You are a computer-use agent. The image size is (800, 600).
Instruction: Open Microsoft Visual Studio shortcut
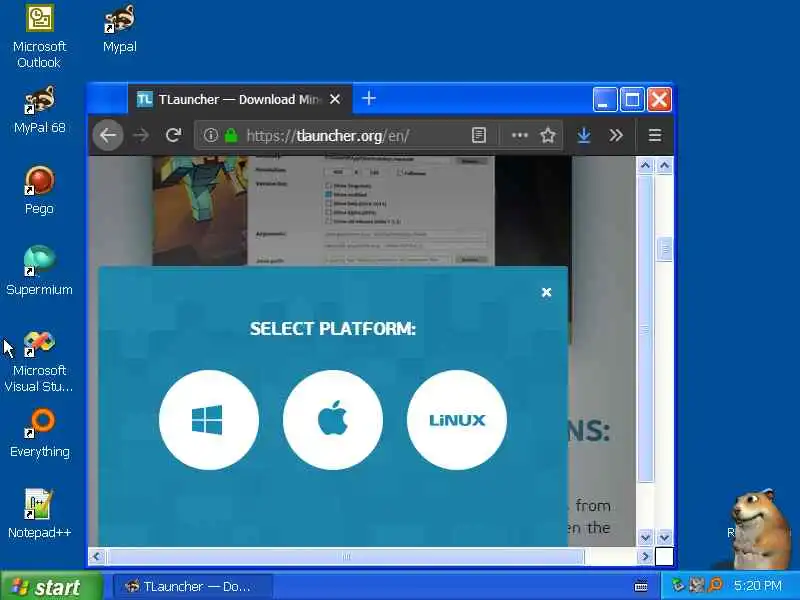coord(39,362)
